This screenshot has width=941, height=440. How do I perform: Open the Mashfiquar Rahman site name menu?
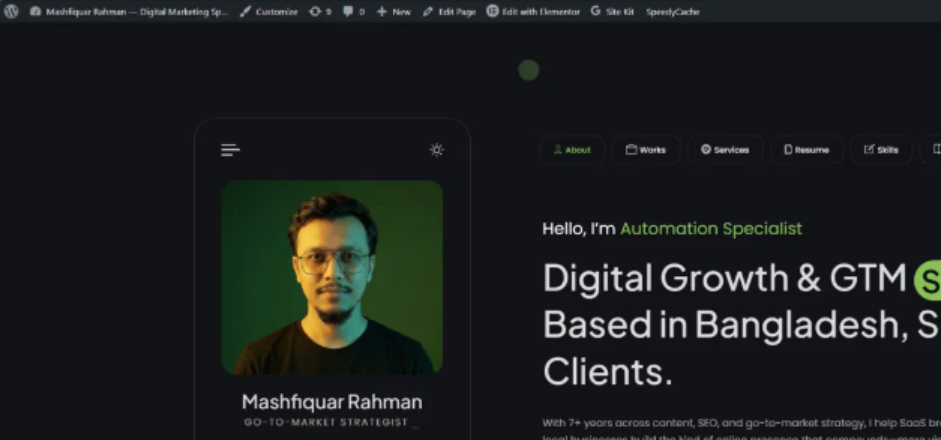coord(129,11)
